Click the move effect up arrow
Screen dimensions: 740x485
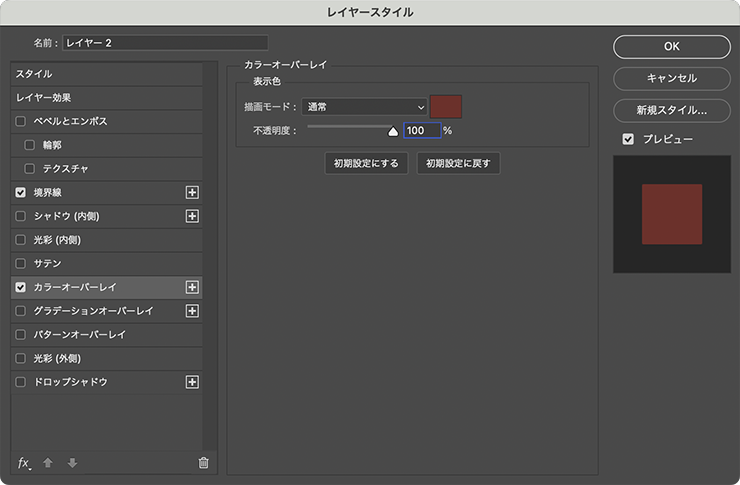coord(48,463)
